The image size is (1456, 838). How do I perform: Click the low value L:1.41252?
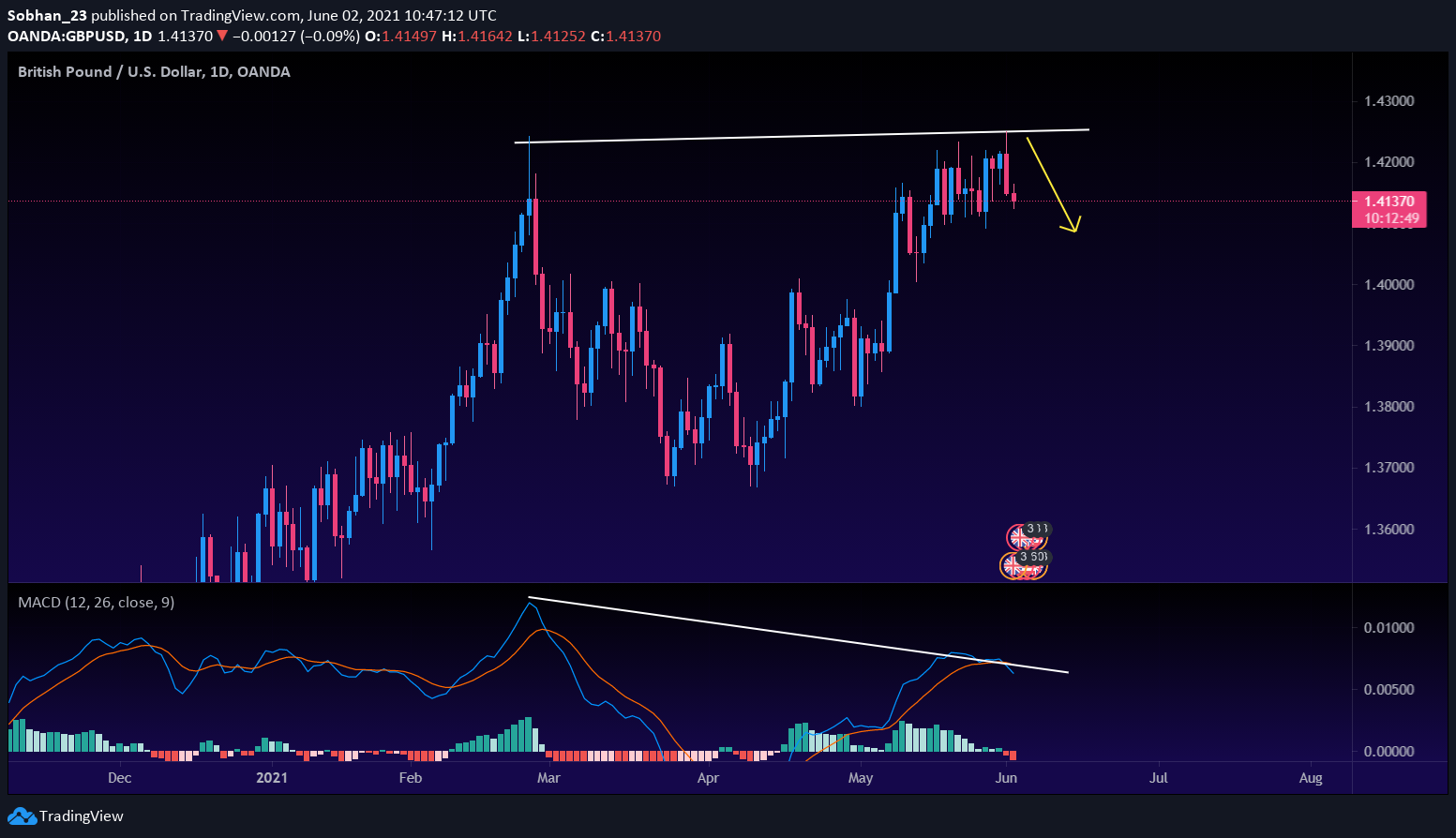tap(551, 37)
